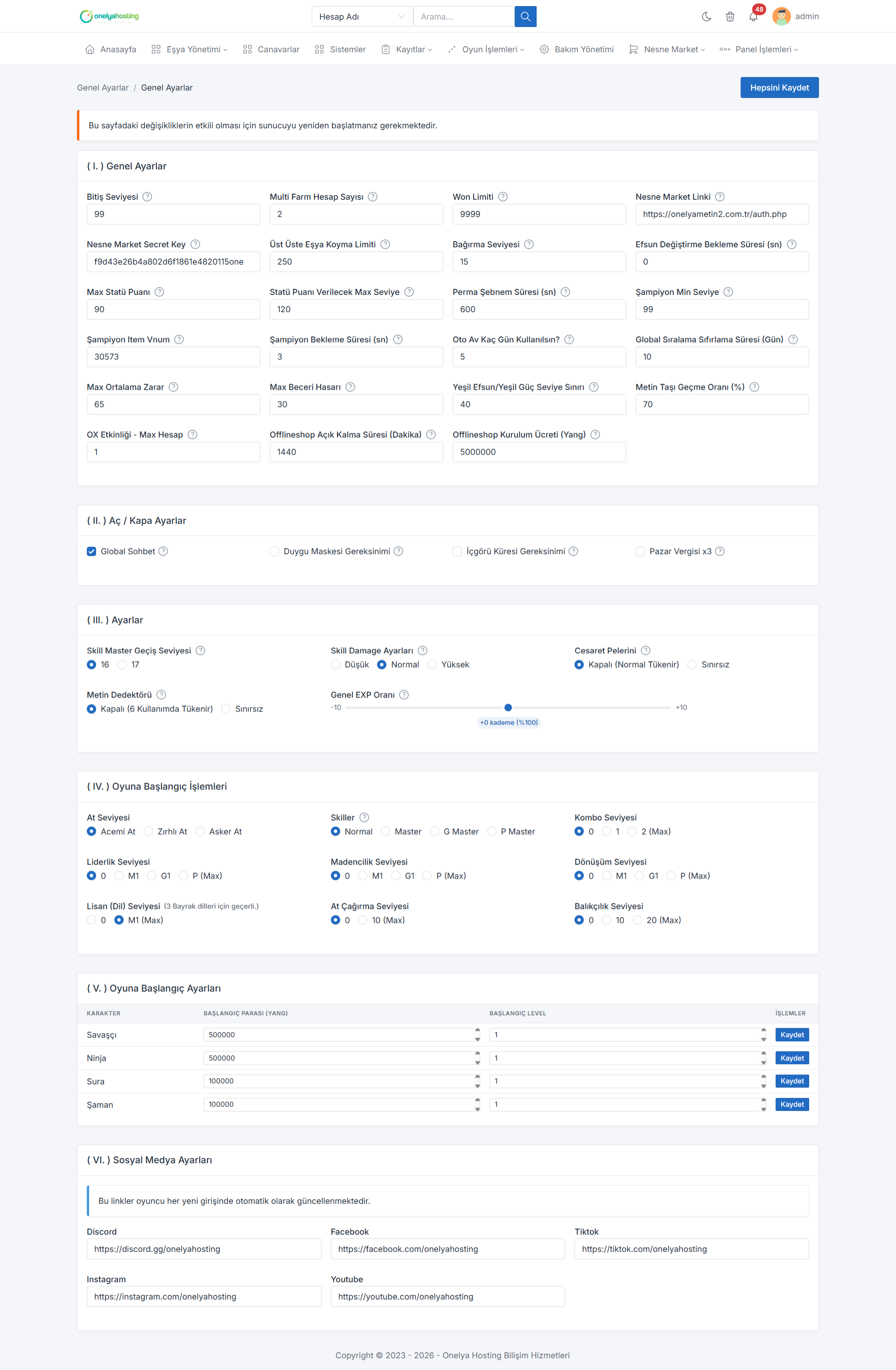Show help for Şampiyon Item Vnum
Viewport: 896px width, 1370px height.
tap(179, 340)
